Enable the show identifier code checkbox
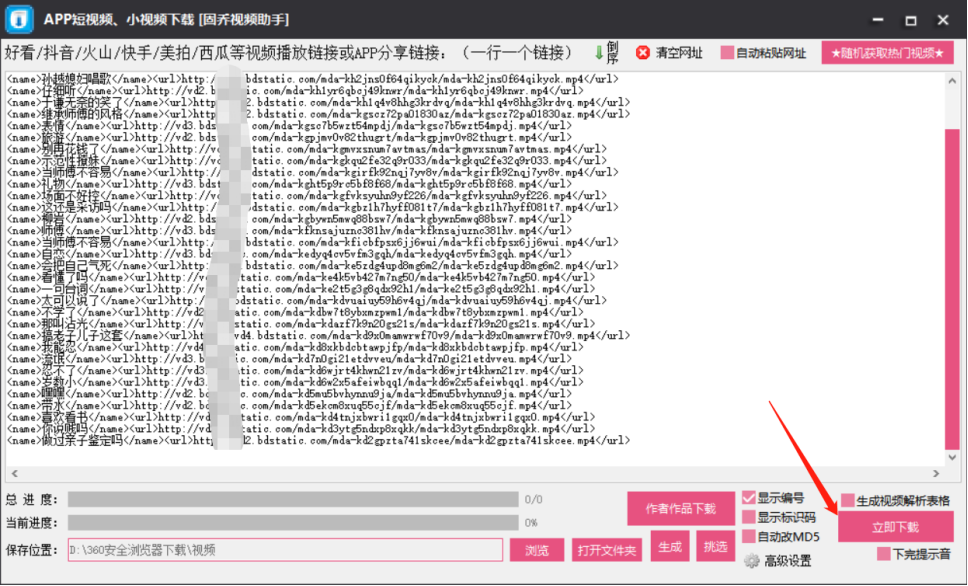This screenshot has width=968, height=586. [749, 517]
